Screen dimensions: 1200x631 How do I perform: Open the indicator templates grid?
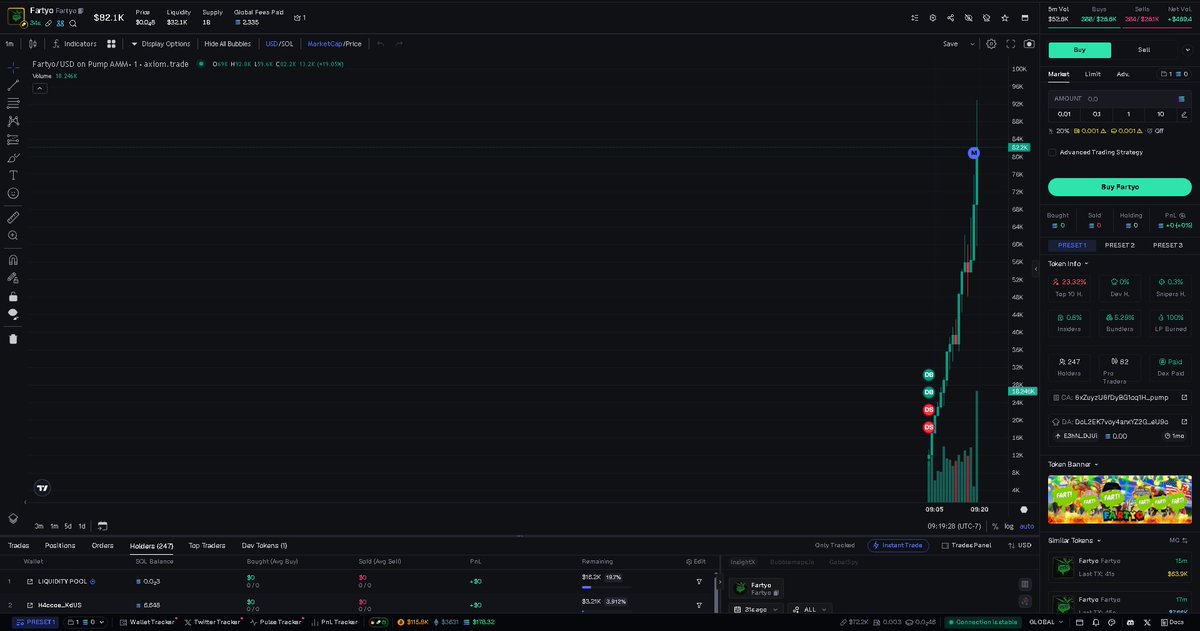(x=111, y=44)
